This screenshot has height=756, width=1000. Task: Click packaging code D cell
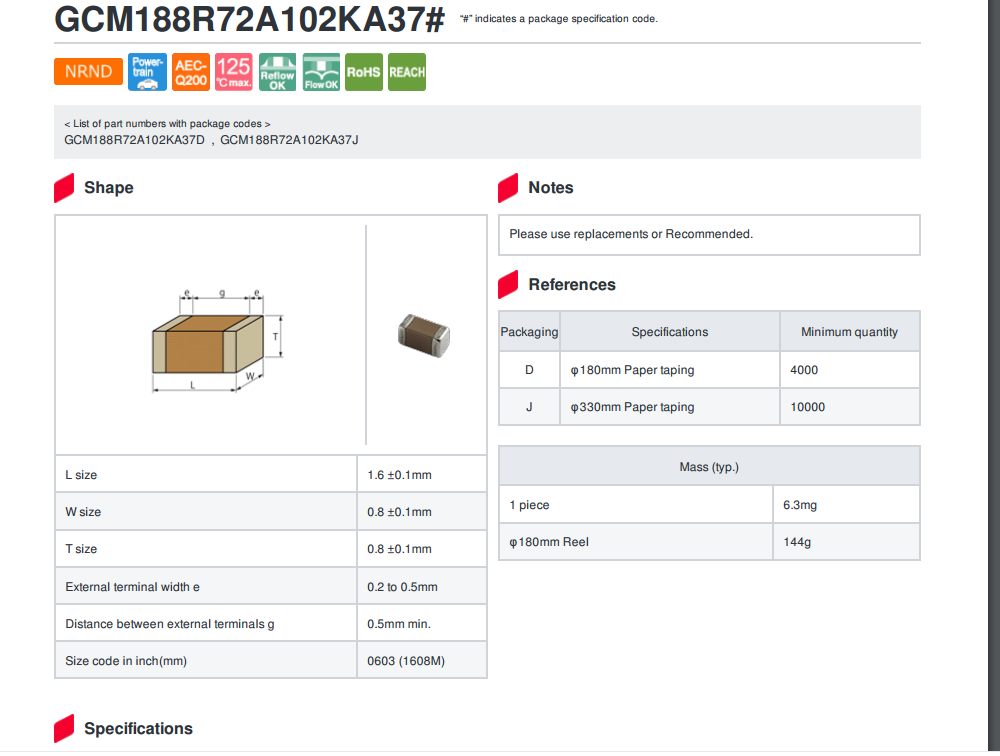pyautogui.click(x=529, y=370)
